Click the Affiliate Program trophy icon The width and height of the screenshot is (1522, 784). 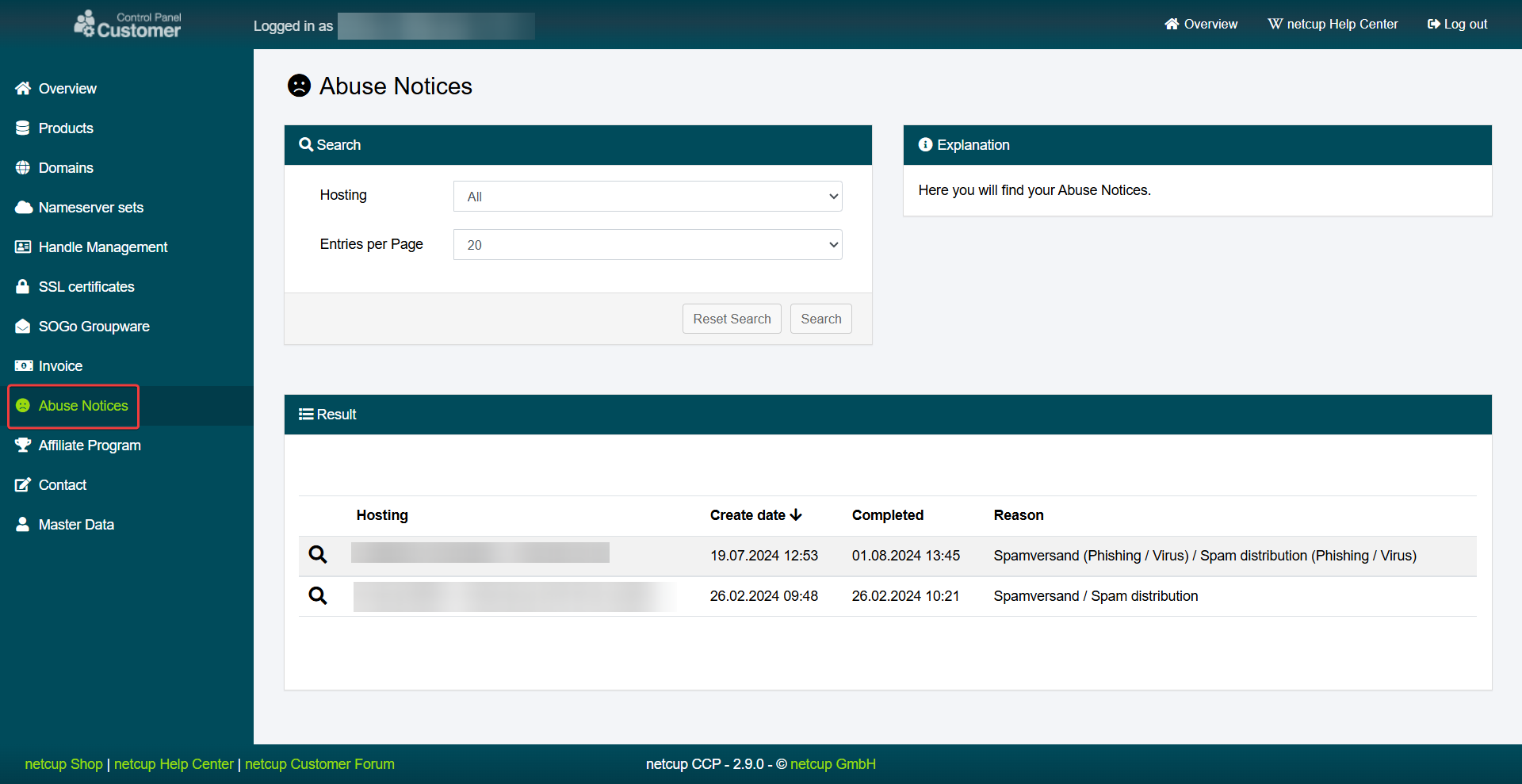(23, 446)
